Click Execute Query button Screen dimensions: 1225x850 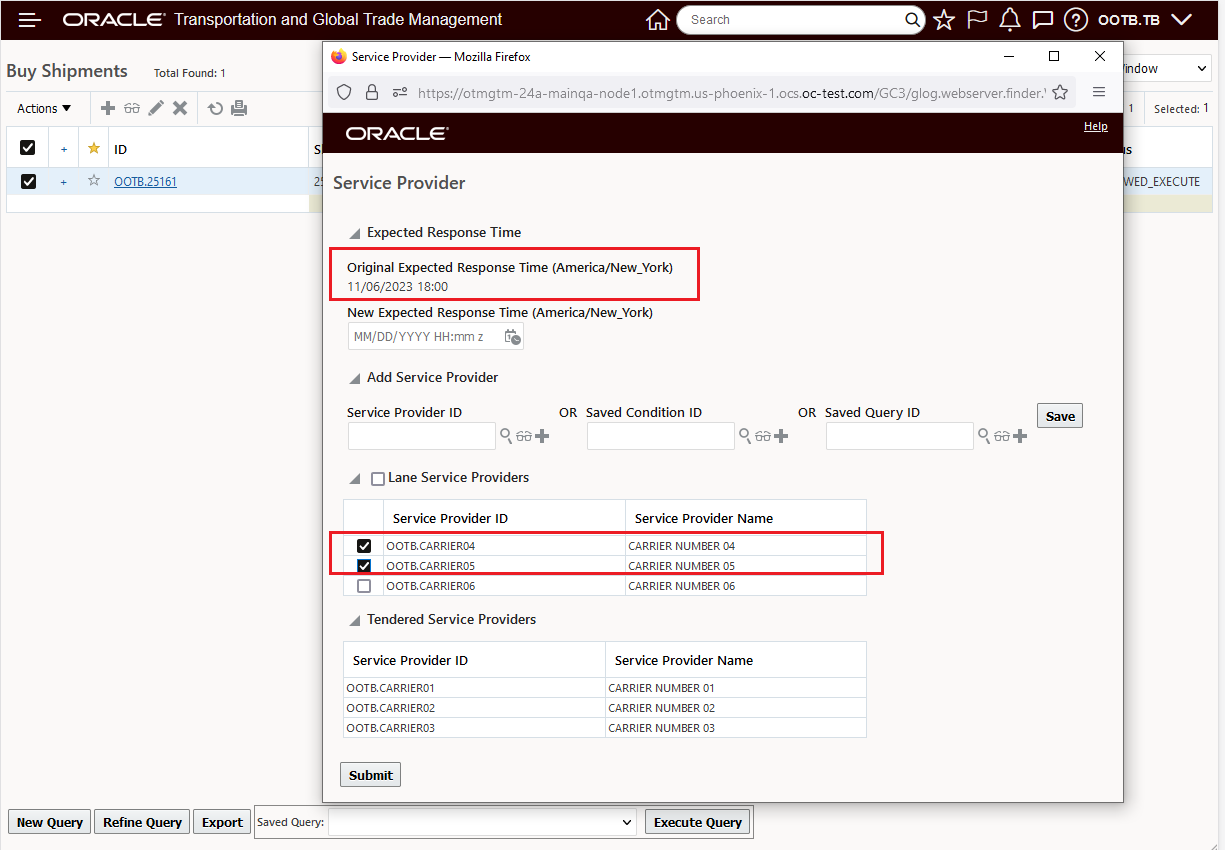698,822
